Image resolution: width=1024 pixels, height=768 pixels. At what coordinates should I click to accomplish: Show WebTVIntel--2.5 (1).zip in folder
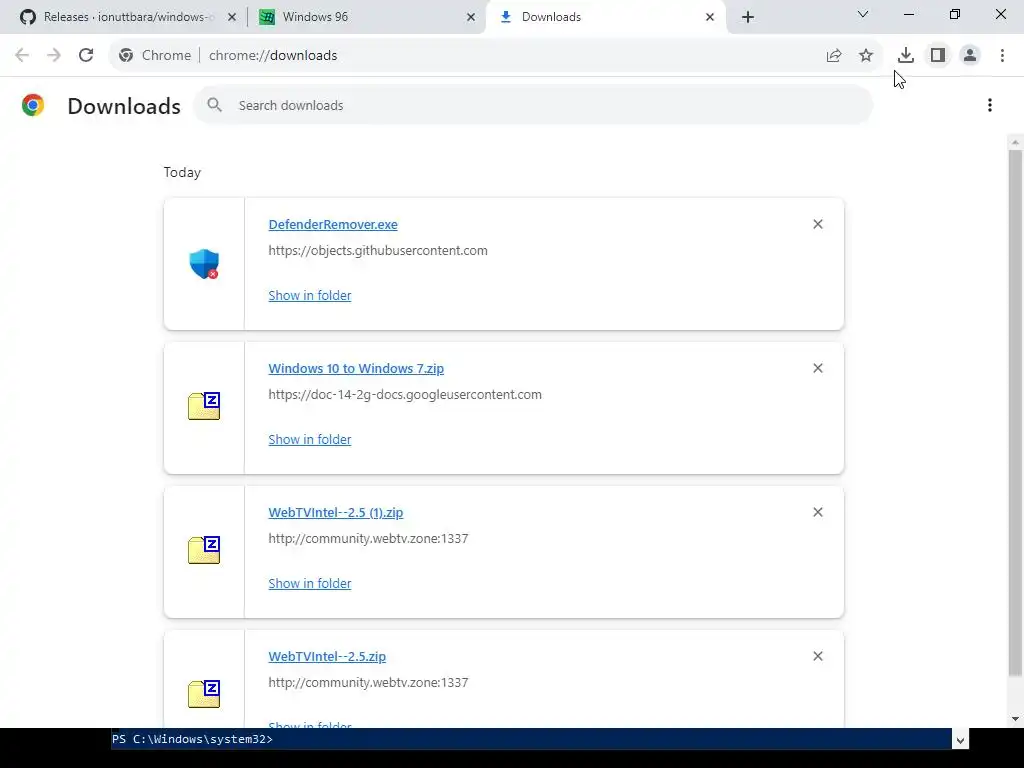coord(310,583)
